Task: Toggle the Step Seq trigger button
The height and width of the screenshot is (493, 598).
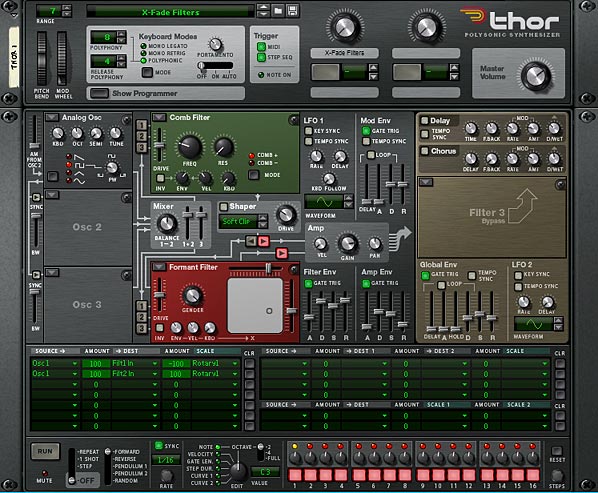Action: coord(261,57)
